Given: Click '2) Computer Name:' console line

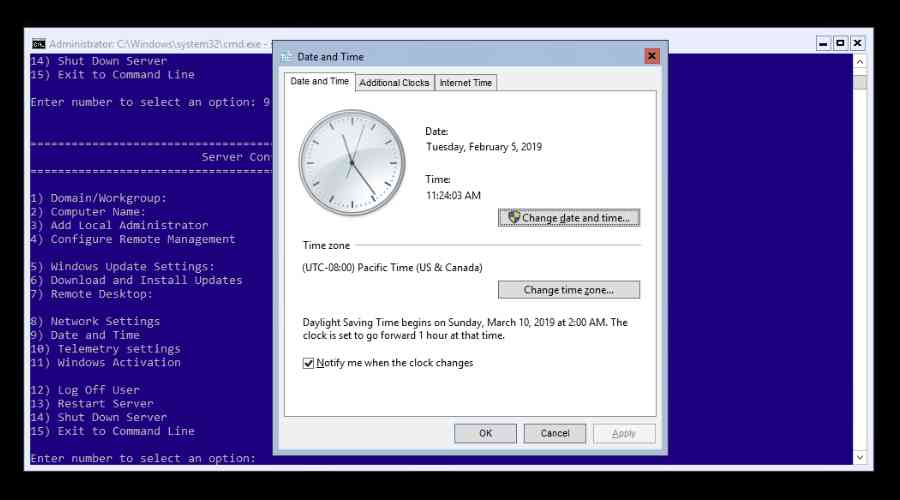Looking at the screenshot, I should click(88, 212).
